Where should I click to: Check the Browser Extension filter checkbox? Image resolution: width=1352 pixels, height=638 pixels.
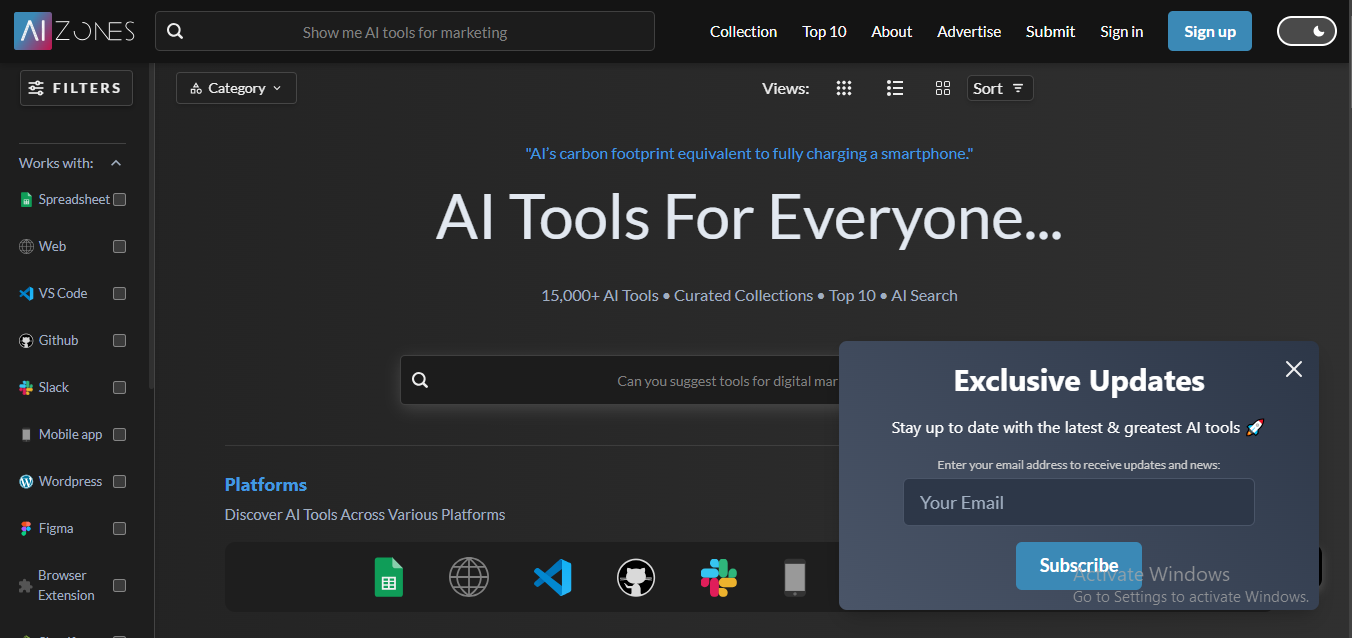pos(120,586)
